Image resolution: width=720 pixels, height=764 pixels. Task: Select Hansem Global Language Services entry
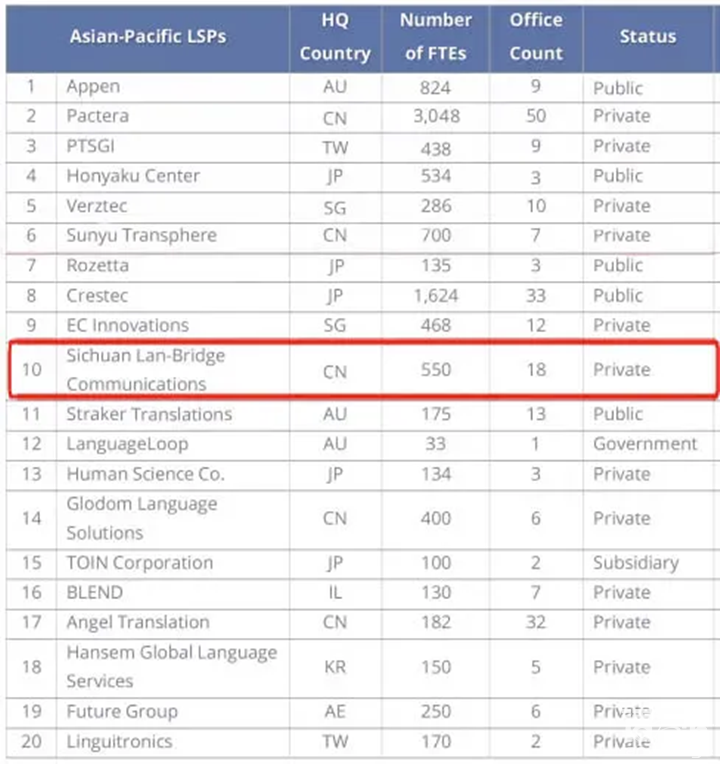pos(171,666)
